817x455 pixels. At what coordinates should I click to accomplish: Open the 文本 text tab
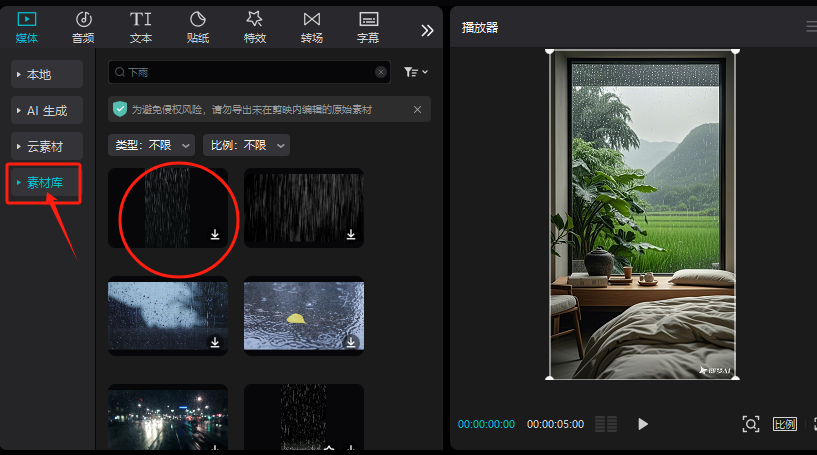[x=141, y=28]
